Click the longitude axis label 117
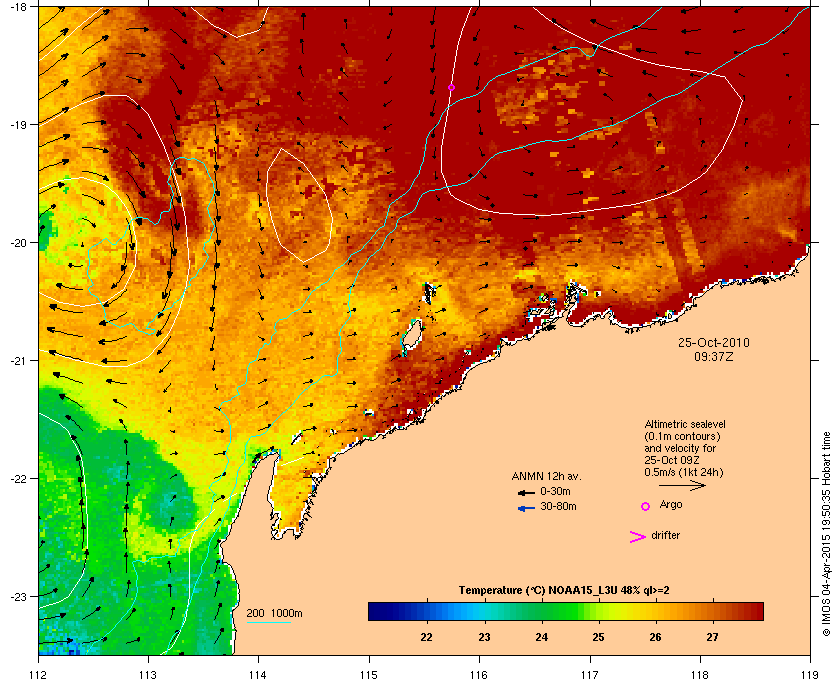The height and width of the screenshot is (680, 840). (x=590, y=675)
